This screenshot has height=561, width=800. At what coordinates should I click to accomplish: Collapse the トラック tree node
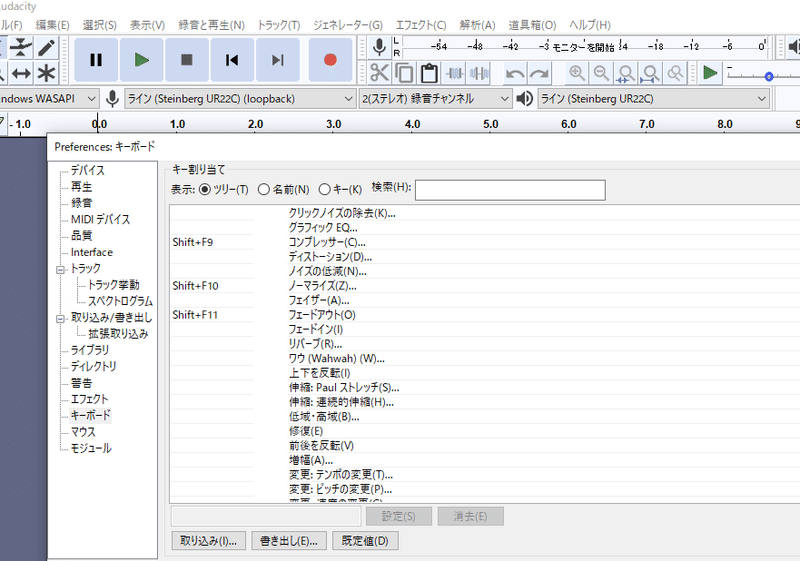pyautogui.click(x=61, y=269)
